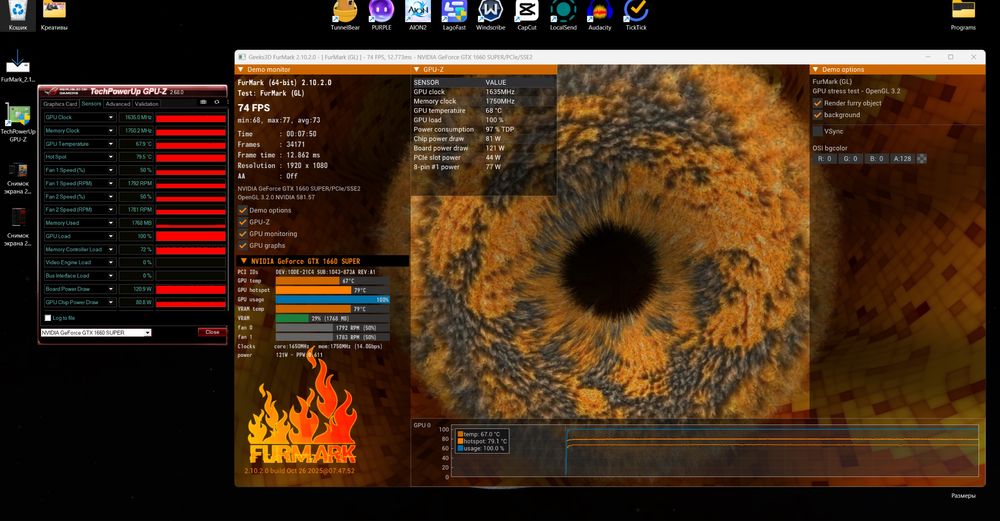1000x521 pixels.
Task: Click the A:128 alpha field
Action: point(902,159)
